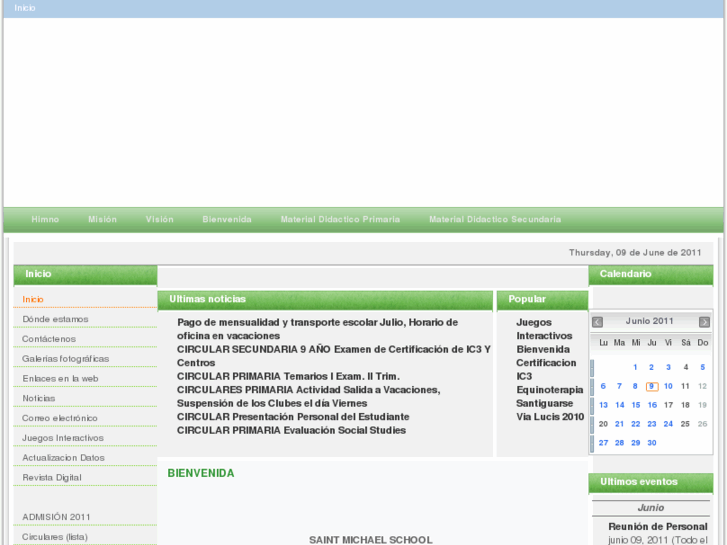This screenshot has width=727, height=545.
Task: Select June 6 in calendar
Action: pyautogui.click(x=603, y=386)
